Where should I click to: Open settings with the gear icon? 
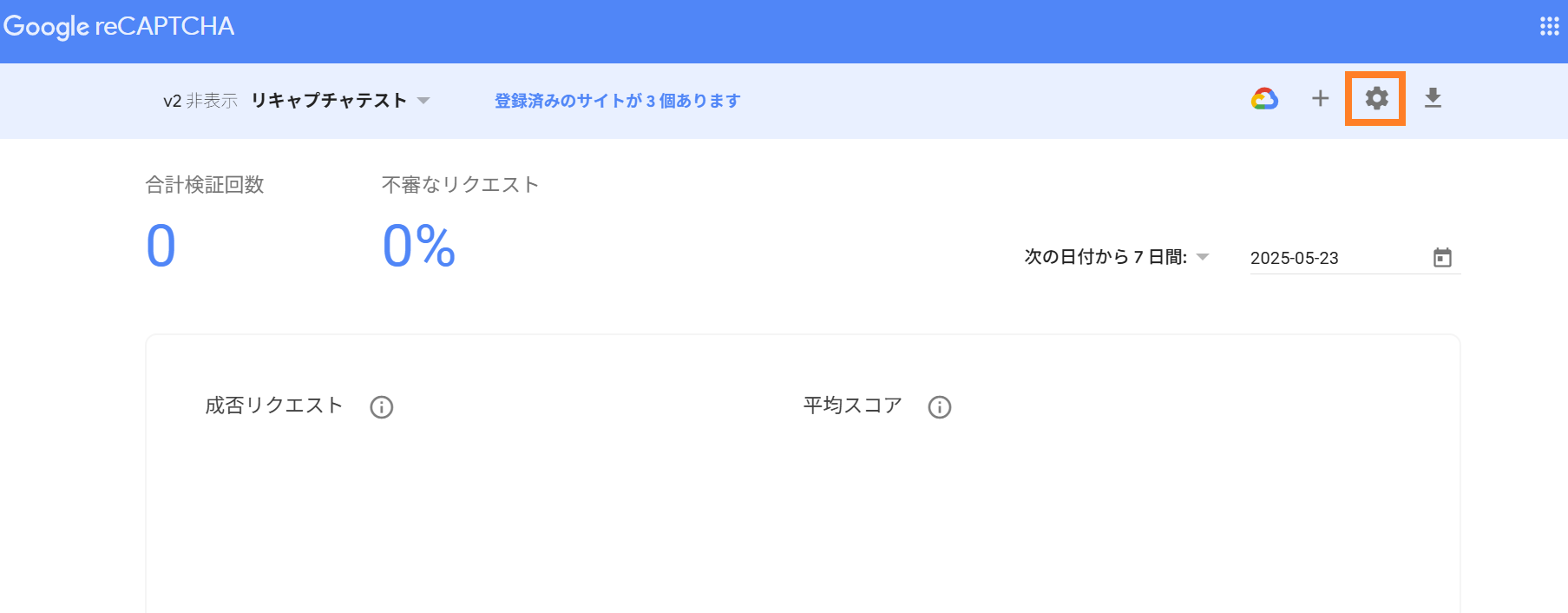(1376, 99)
